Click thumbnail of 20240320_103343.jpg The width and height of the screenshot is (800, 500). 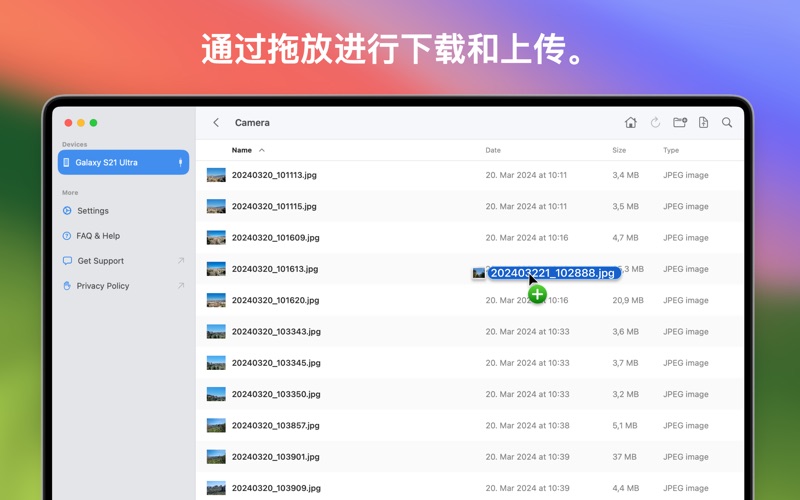tap(216, 332)
